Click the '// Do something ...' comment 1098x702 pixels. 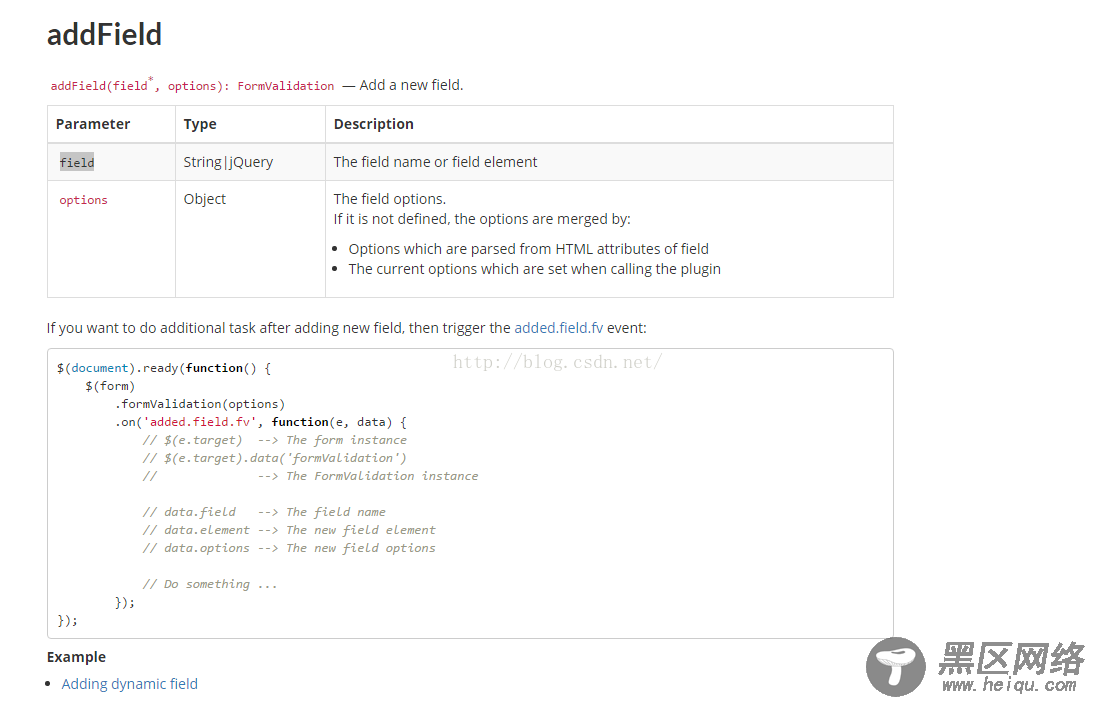click(210, 584)
